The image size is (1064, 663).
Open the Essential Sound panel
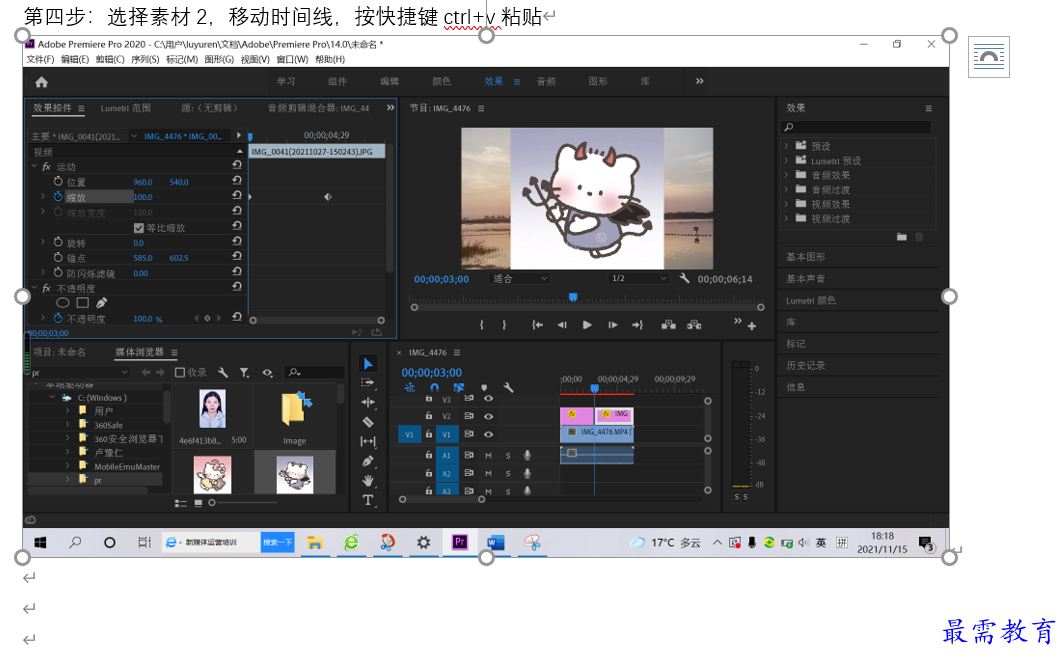pyautogui.click(x=805, y=278)
